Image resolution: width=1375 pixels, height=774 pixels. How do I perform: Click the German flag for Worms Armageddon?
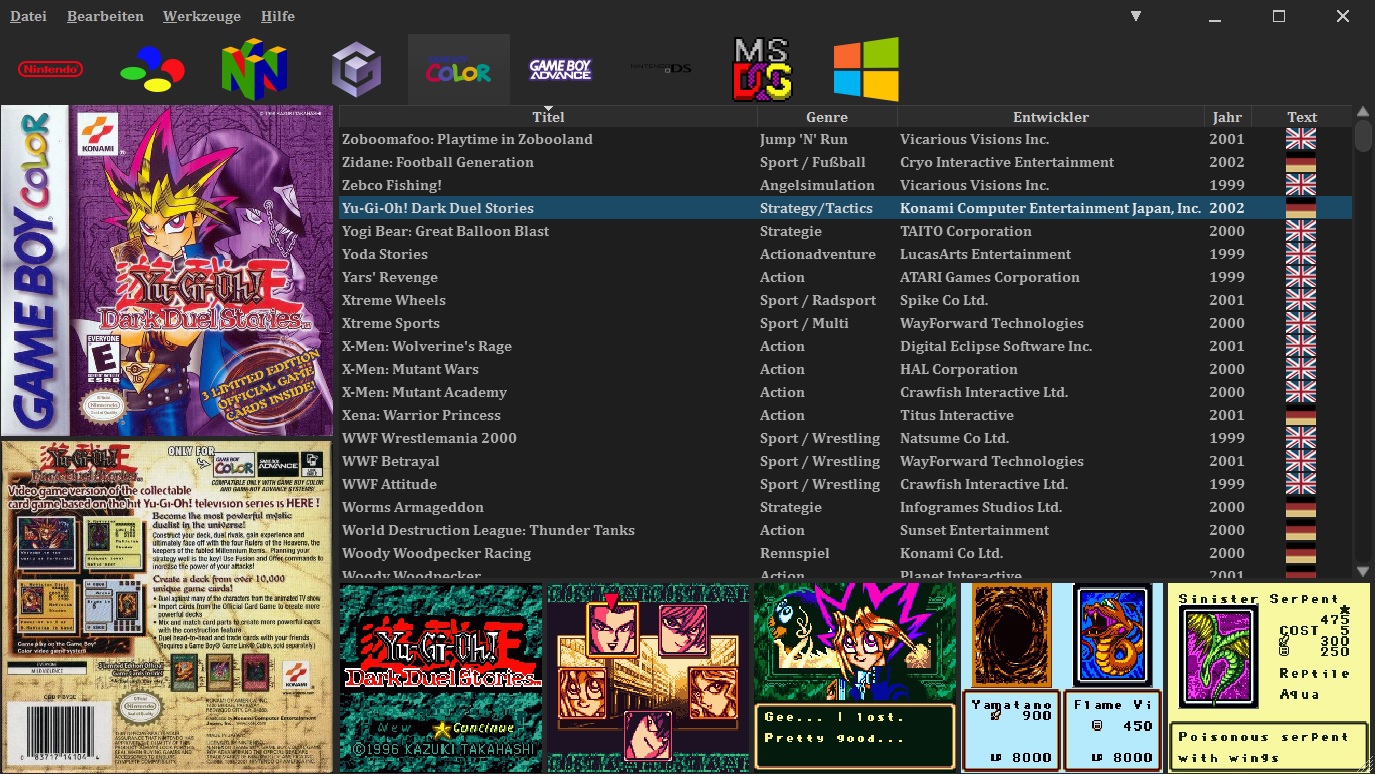(1301, 507)
